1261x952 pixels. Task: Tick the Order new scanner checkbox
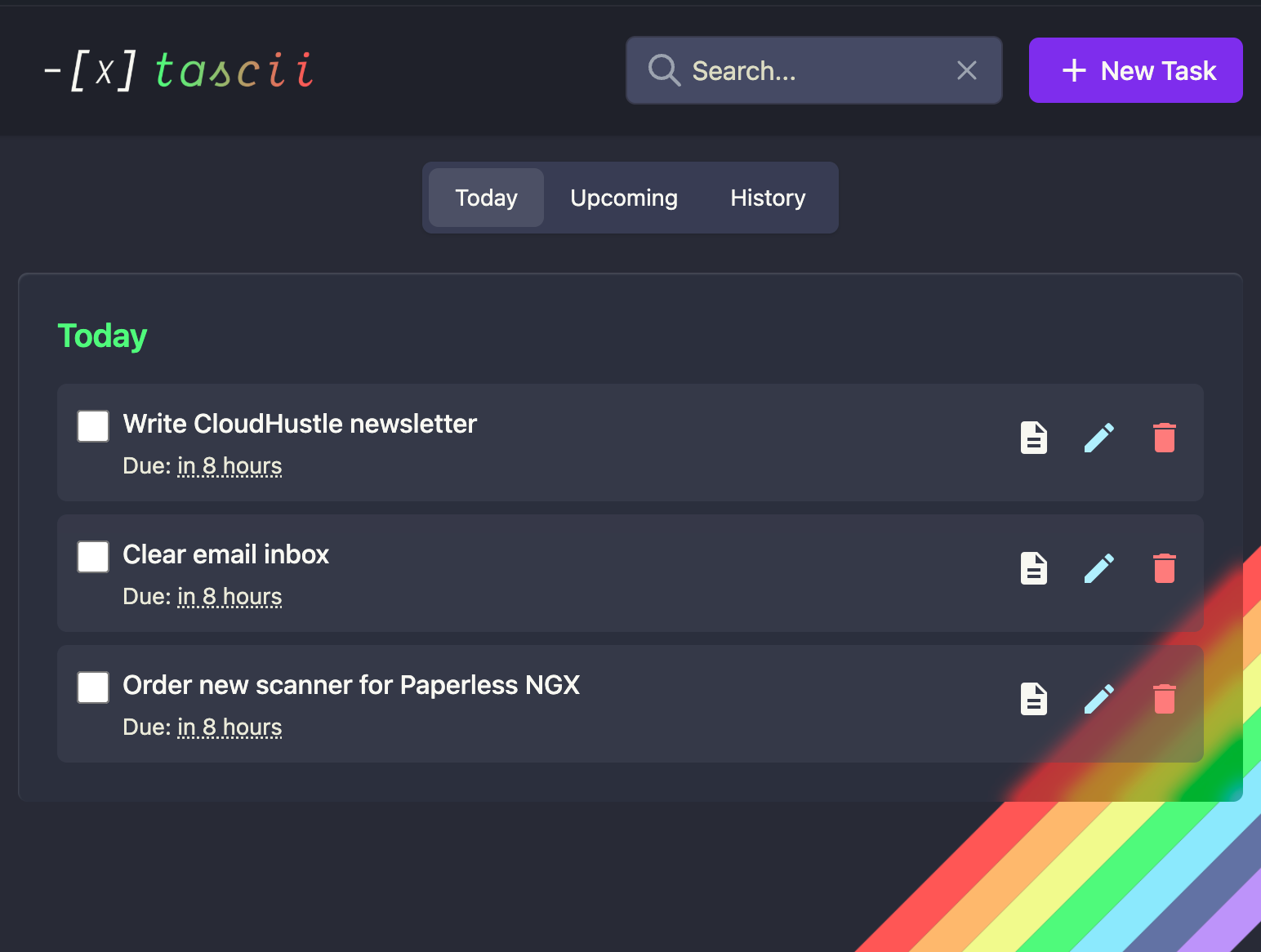point(93,687)
